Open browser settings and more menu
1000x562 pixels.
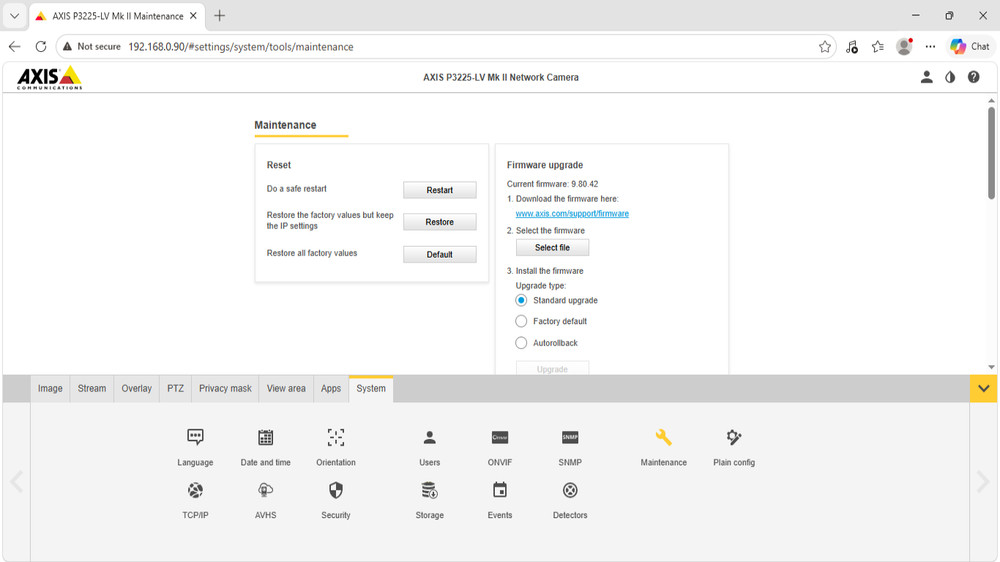[930, 47]
